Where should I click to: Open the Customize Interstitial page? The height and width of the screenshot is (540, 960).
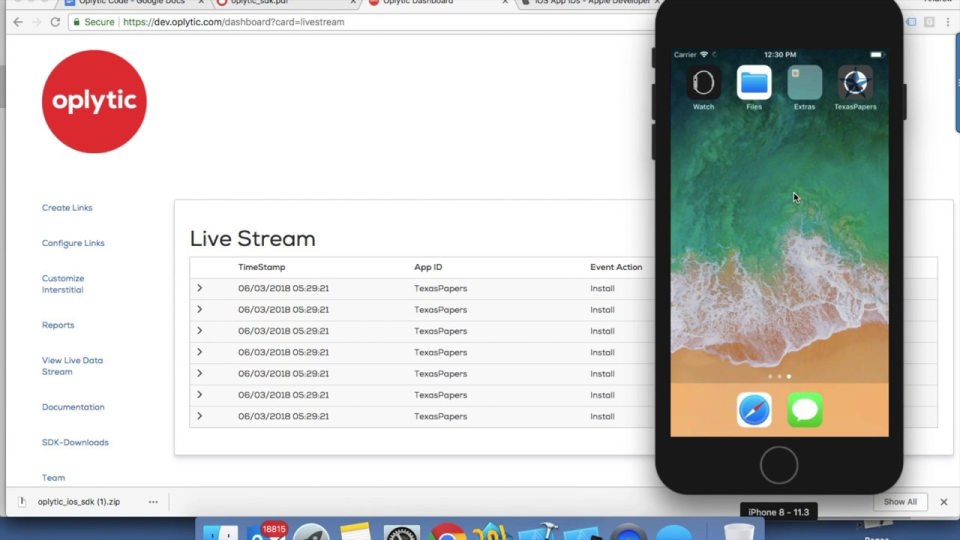coord(63,284)
